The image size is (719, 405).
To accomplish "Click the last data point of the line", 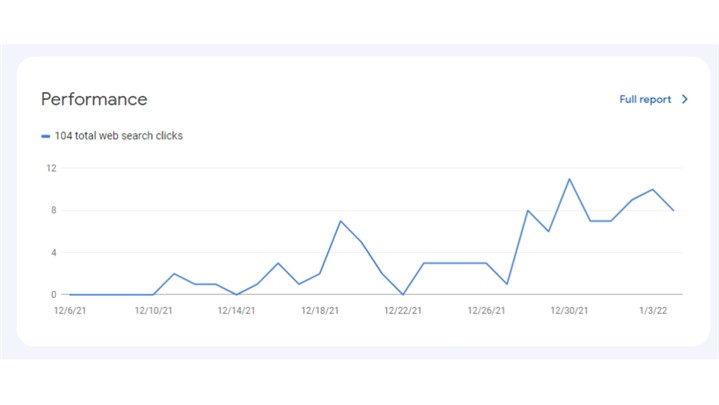I will [x=674, y=210].
